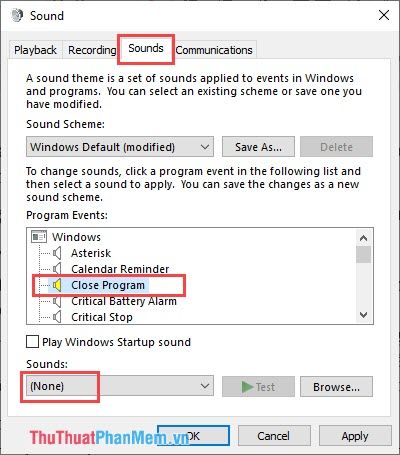Click the green play triangle on Test
The height and width of the screenshot is (455, 400).
pos(247,387)
